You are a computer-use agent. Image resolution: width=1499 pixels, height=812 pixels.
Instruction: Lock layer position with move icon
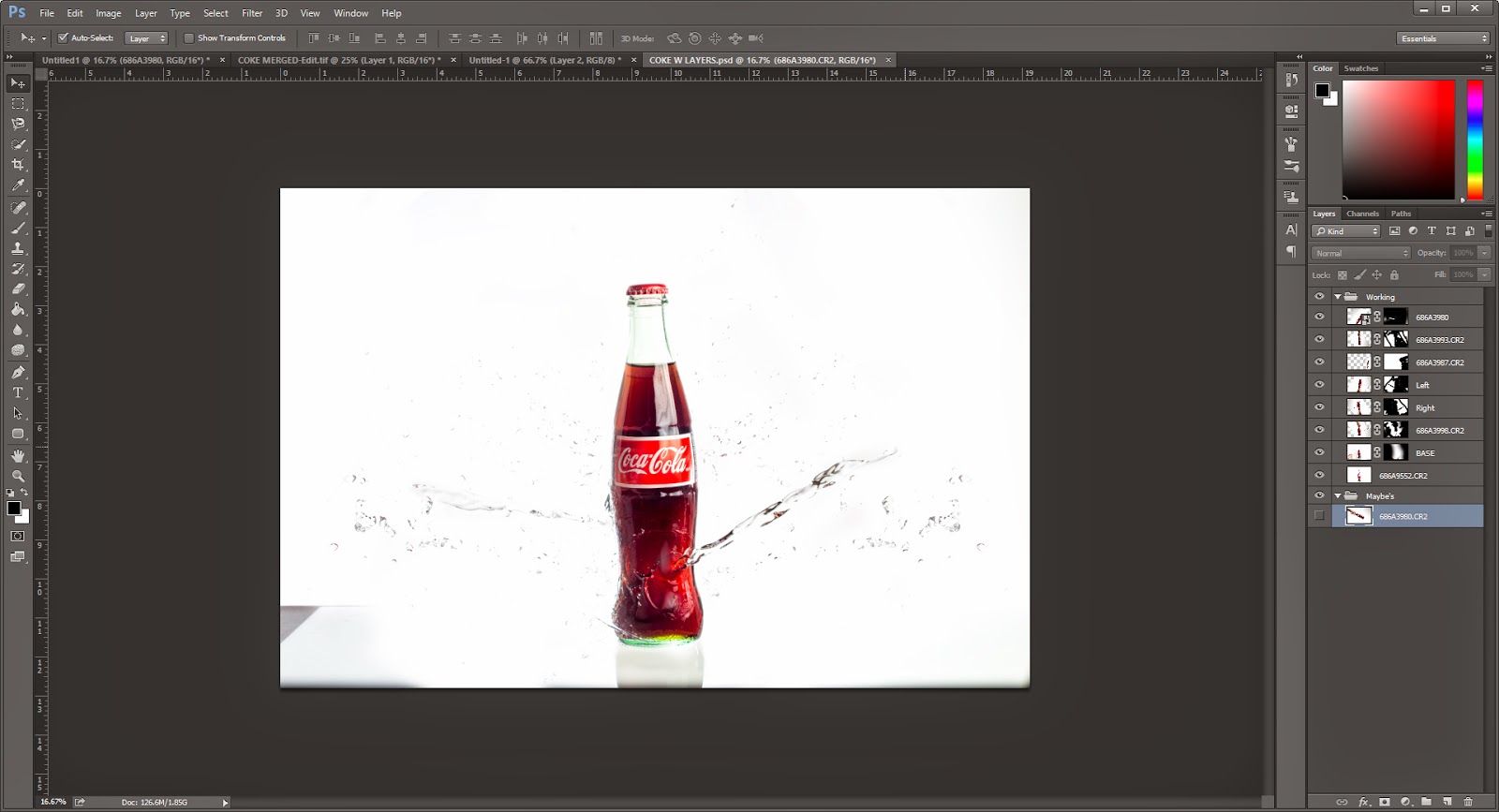[x=1376, y=275]
